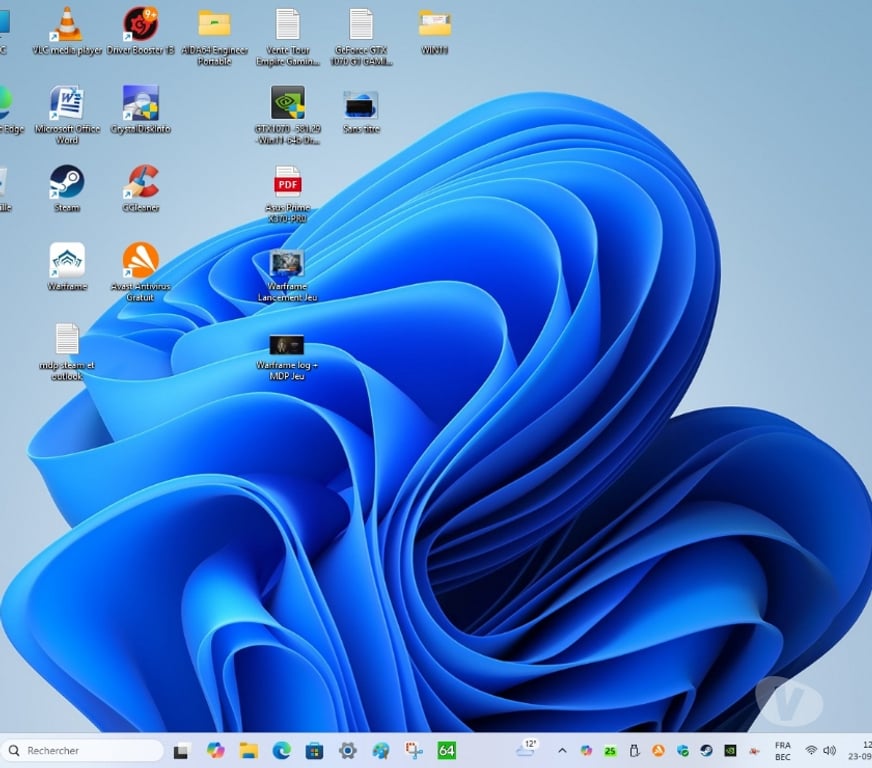Launch CrystalDiskInfo from the desktop

point(140,103)
